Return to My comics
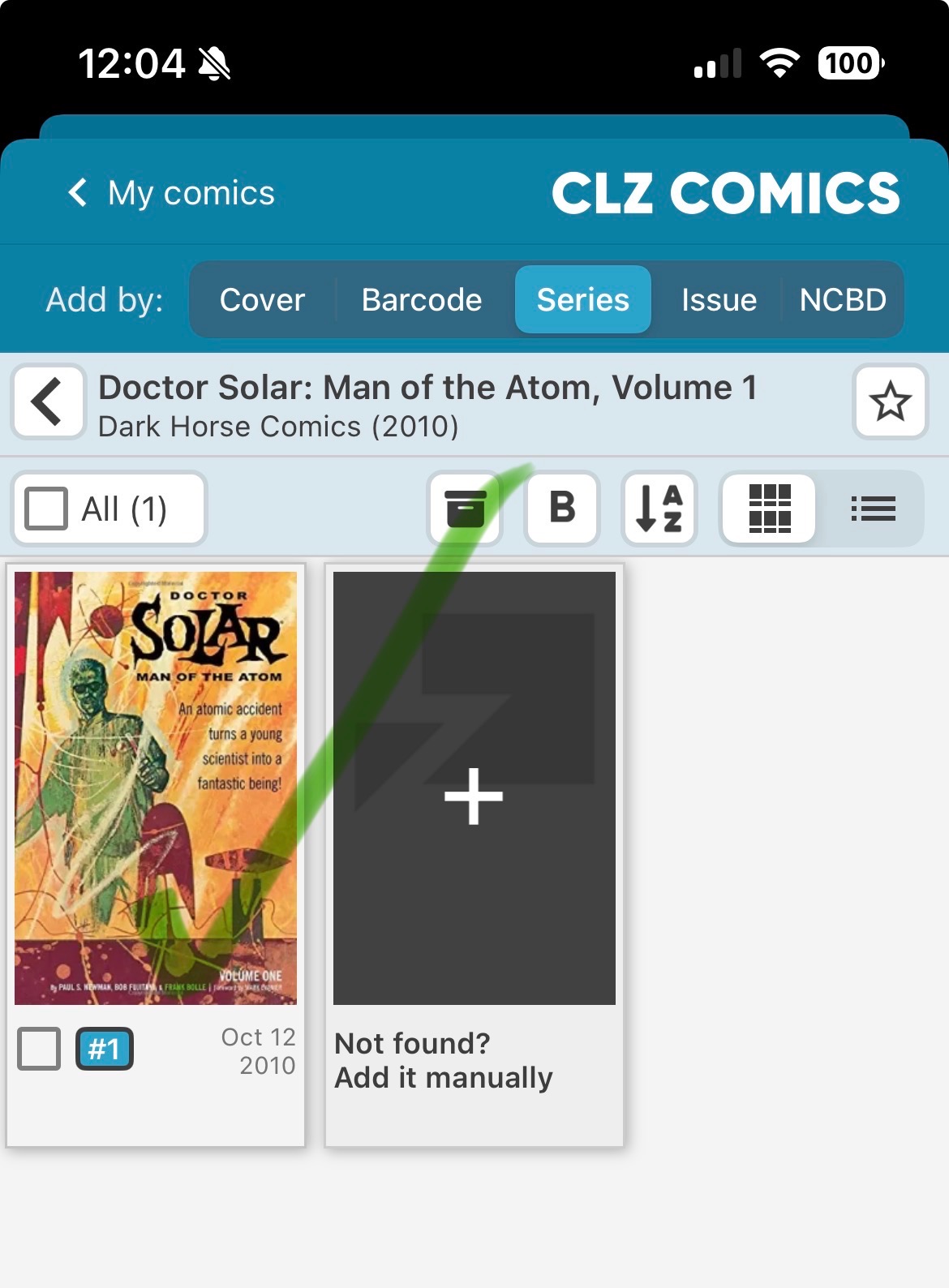The image size is (949, 1288). click(x=171, y=193)
